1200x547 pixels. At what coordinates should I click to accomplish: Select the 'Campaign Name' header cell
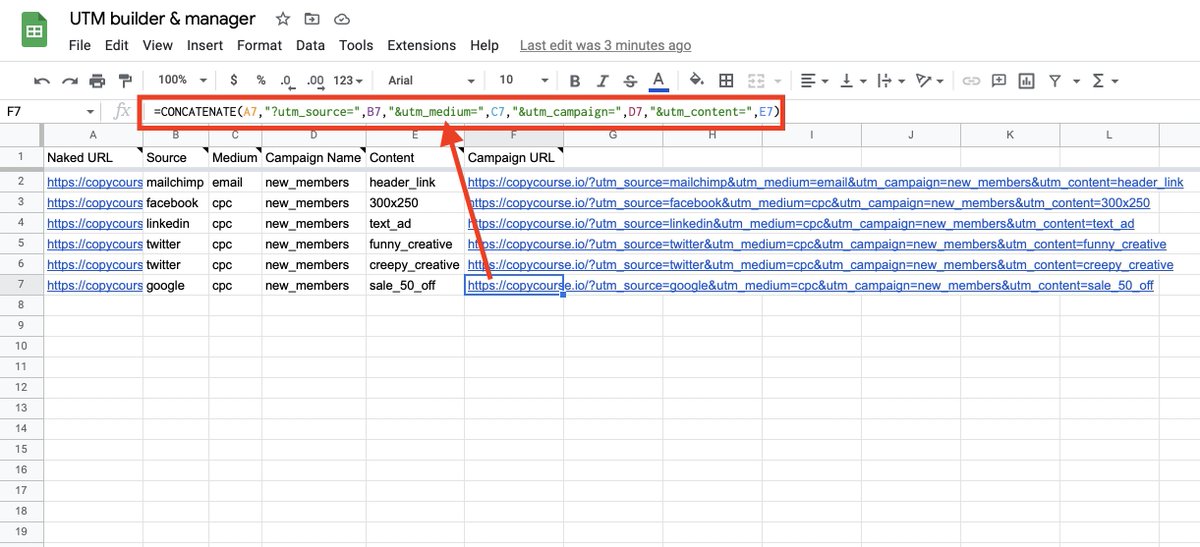pyautogui.click(x=314, y=157)
